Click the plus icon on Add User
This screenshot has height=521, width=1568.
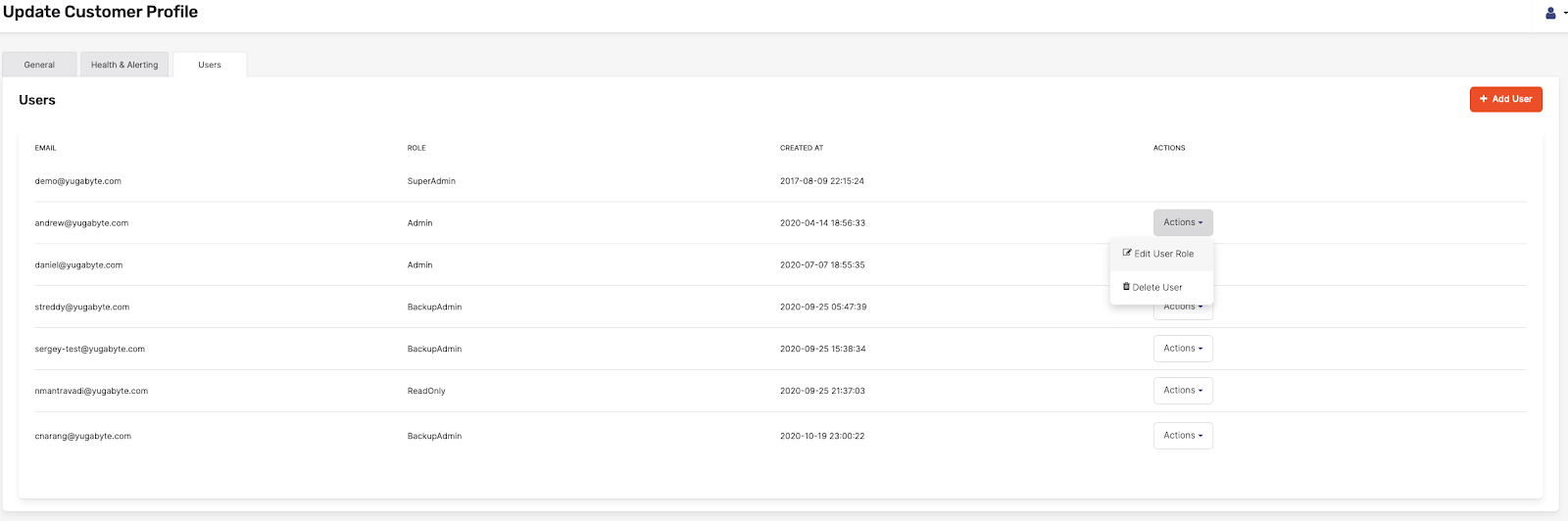point(1484,99)
